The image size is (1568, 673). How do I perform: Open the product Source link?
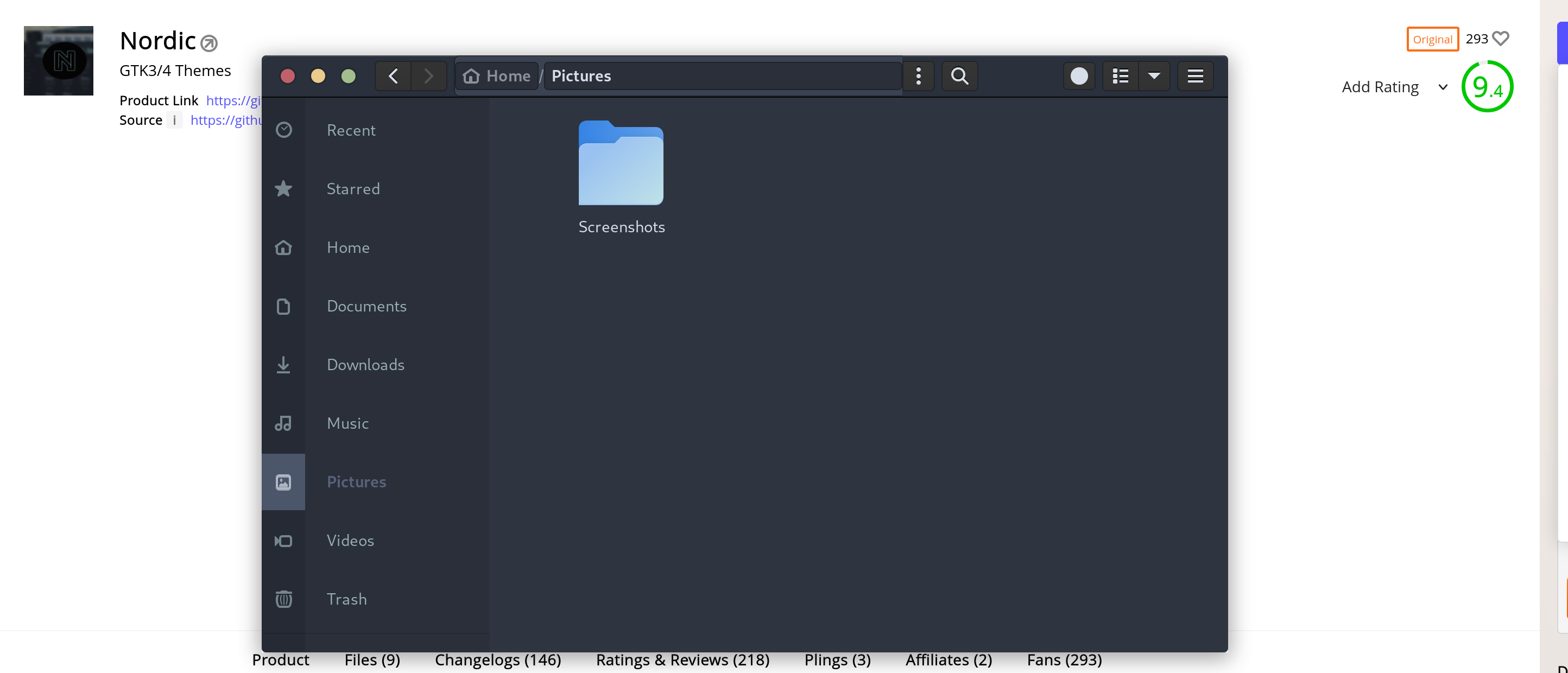pyautogui.click(x=226, y=120)
